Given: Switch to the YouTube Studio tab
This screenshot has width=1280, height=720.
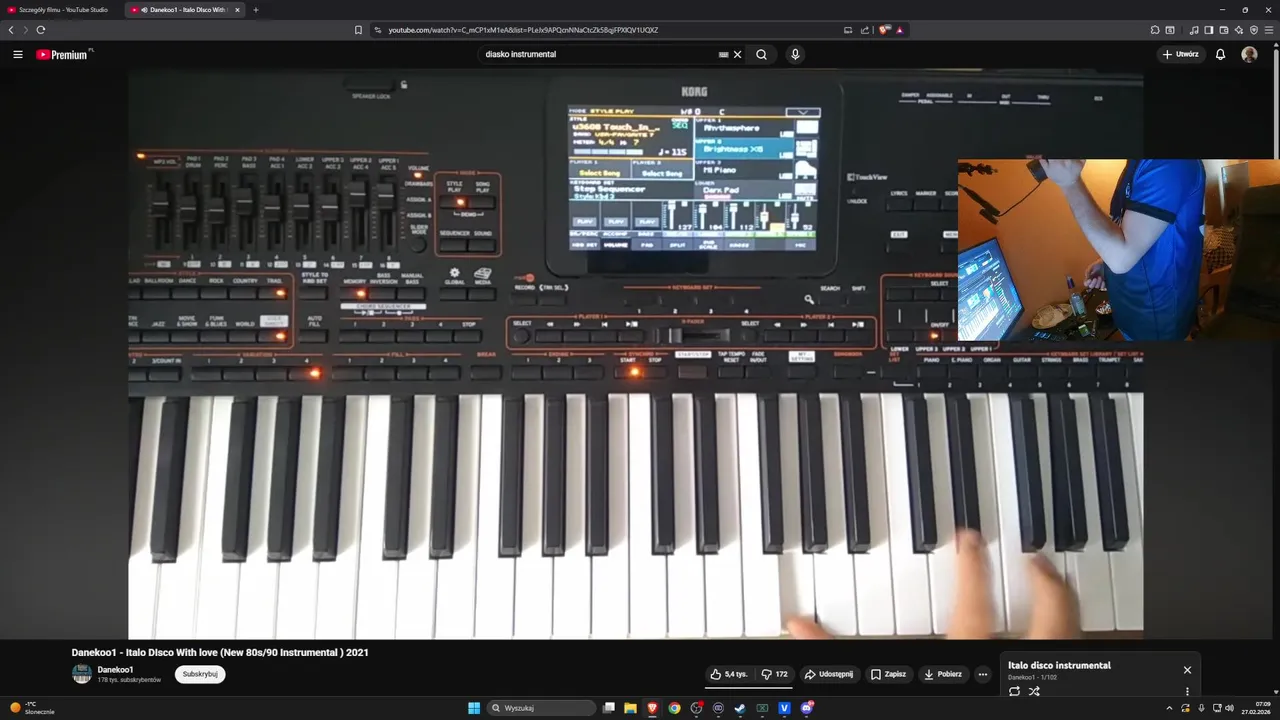Looking at the screenshot, I should click(x=62, y=10).
